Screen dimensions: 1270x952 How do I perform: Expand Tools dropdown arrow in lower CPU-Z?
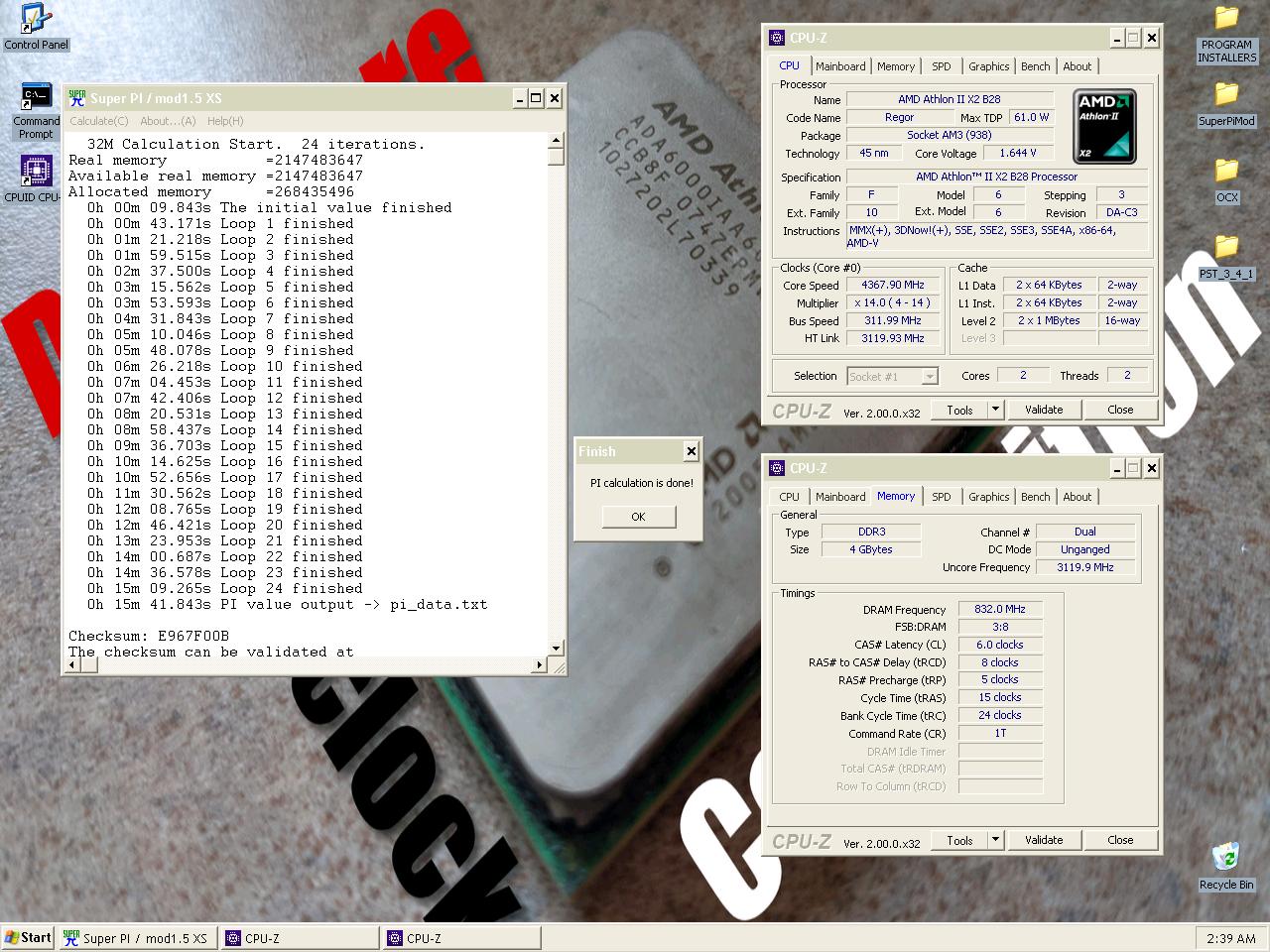[x=996, y=840]
